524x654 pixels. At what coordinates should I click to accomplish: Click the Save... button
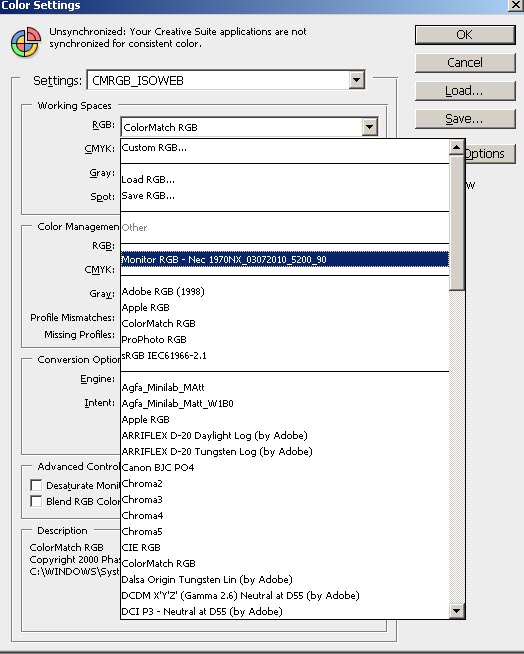(x=465, y=119)
